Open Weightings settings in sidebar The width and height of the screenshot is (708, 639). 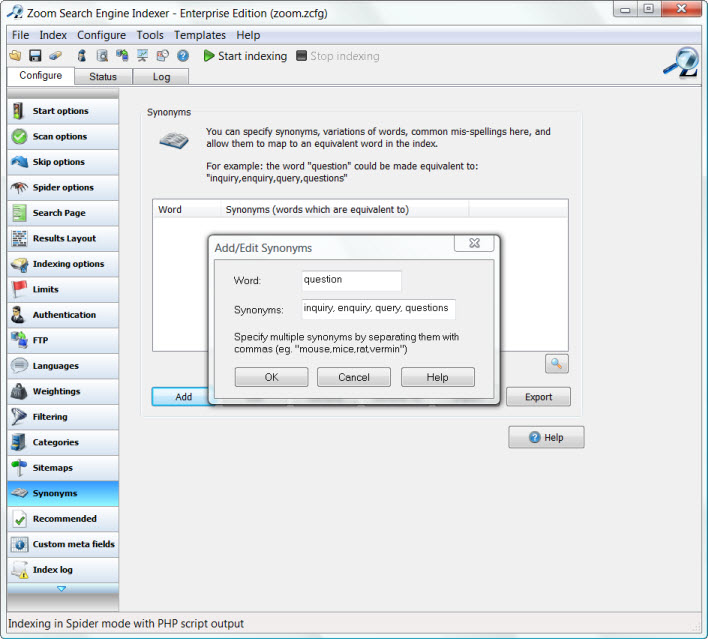pyautogui.click(x=63, y=392)
